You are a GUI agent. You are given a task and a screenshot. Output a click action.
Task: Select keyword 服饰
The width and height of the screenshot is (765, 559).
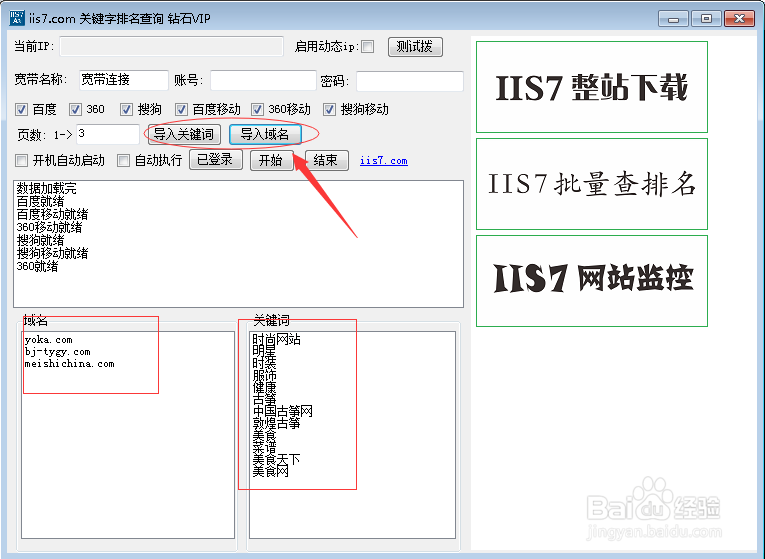[x=264, y=376]
